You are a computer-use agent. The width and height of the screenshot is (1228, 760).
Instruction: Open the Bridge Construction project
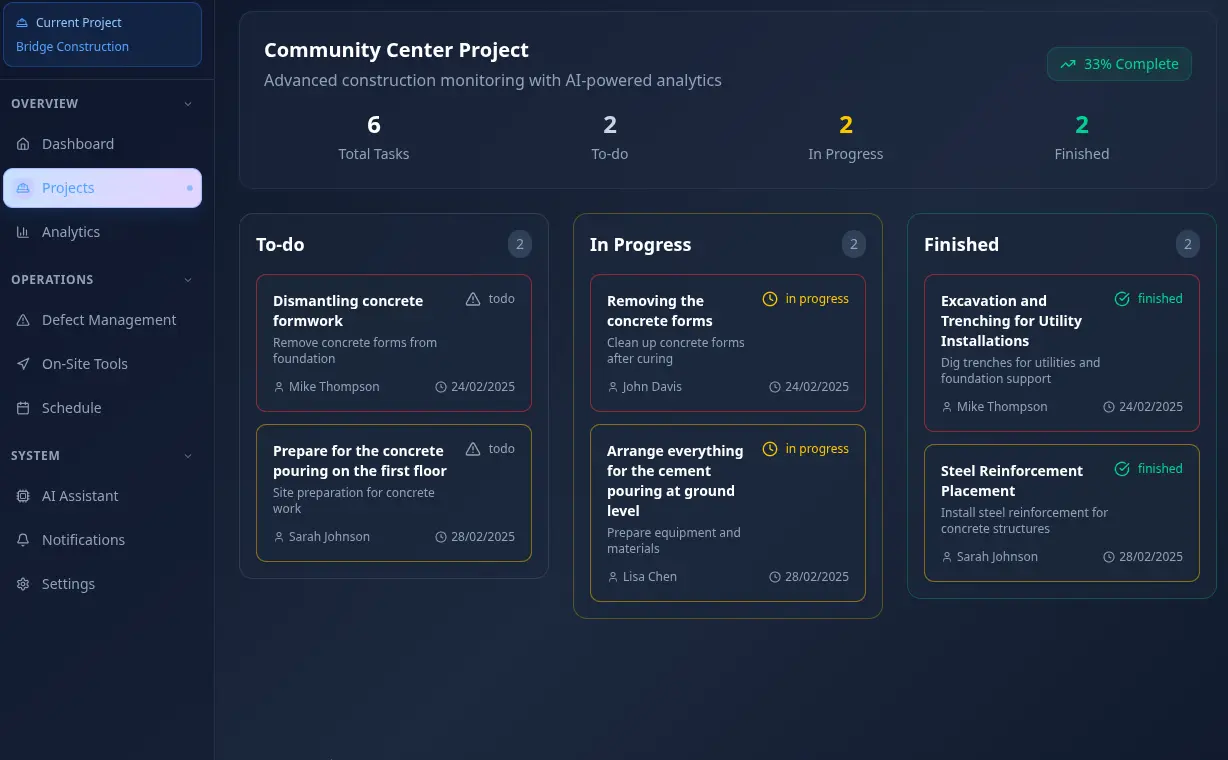[72, 46]
